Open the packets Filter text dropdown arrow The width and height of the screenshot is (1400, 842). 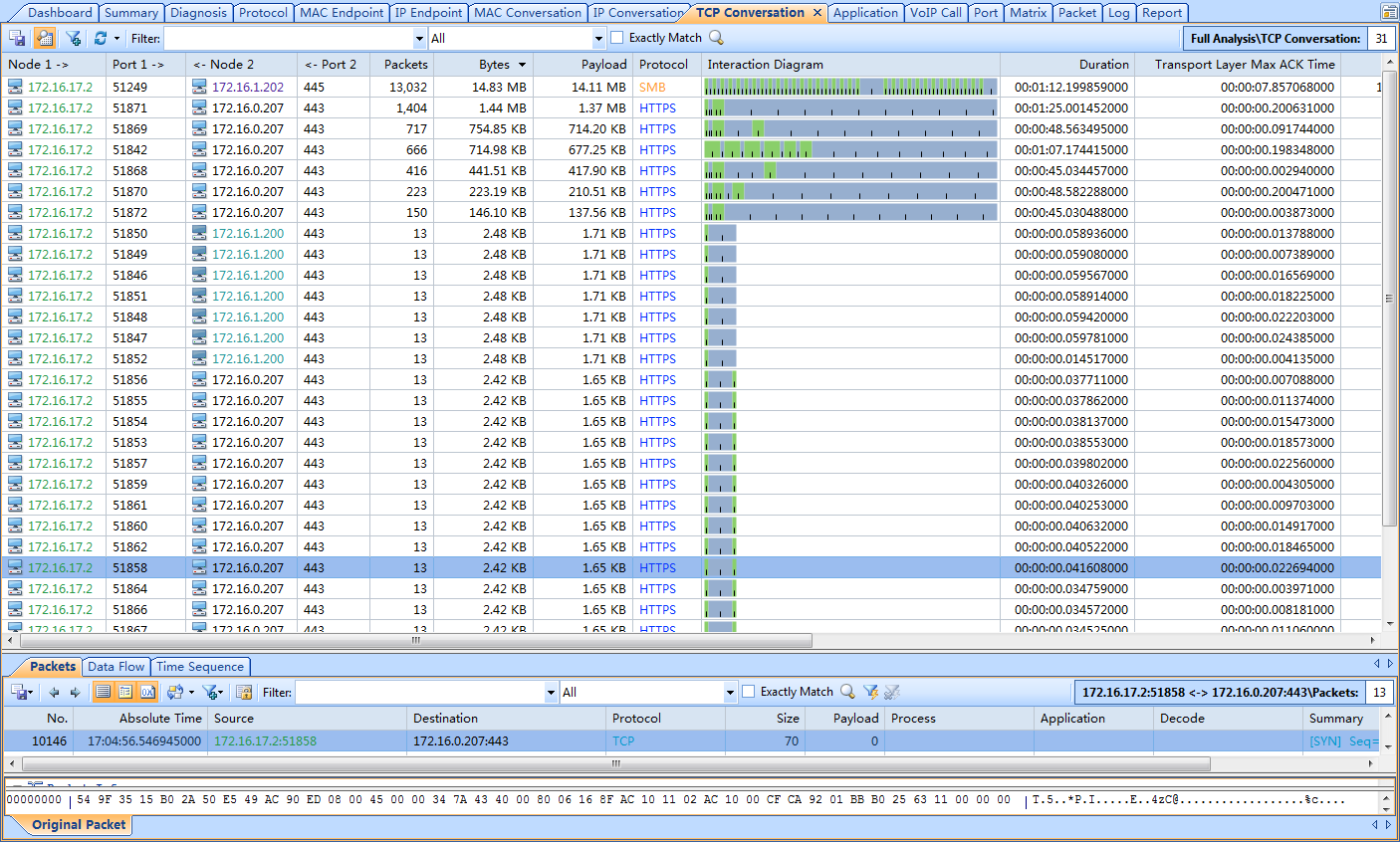click(x=551, y=693)
